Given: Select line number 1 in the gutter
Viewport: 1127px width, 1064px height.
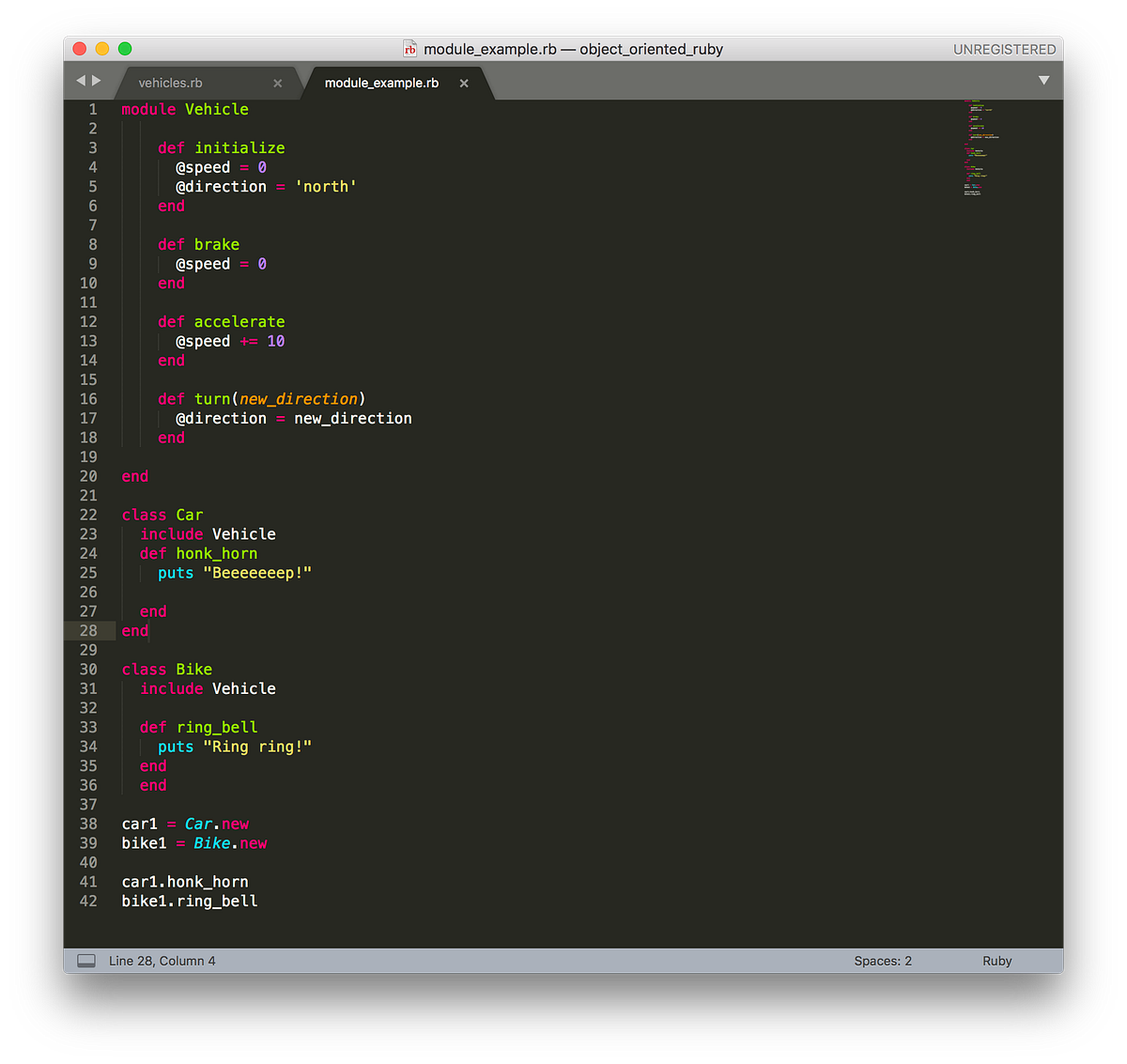Looking at the screenshot, I should (x=92, y=109).
